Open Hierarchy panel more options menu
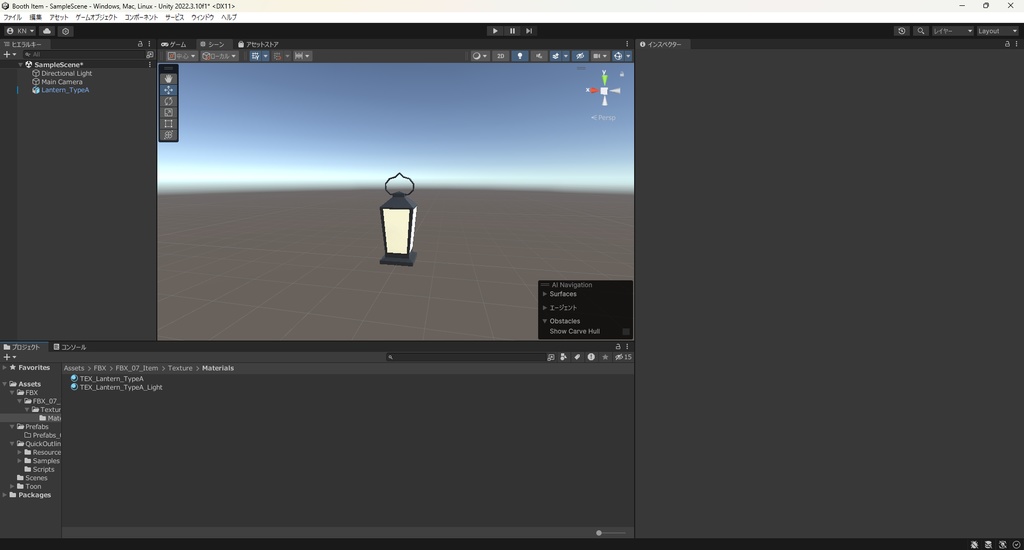The height and width of the screenshot is (550, 1024). click(150, 44)
